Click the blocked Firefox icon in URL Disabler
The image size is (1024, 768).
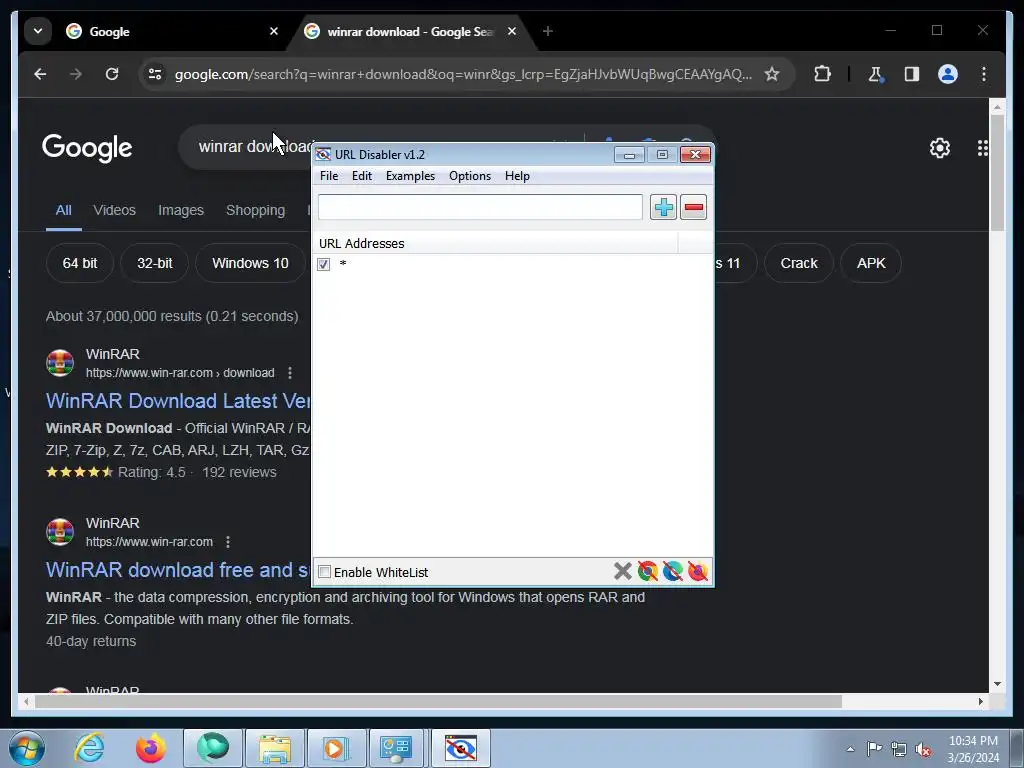[697, 571]
